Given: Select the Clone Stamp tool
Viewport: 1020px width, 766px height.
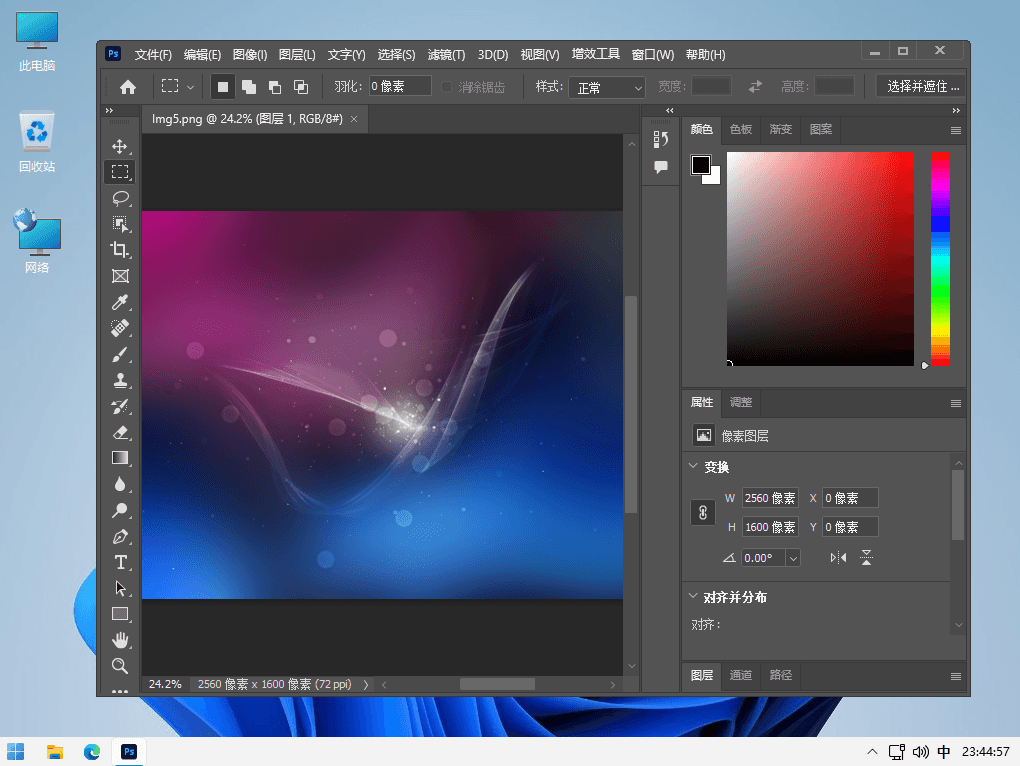Looking at the screenshot, I should [120, 380].
